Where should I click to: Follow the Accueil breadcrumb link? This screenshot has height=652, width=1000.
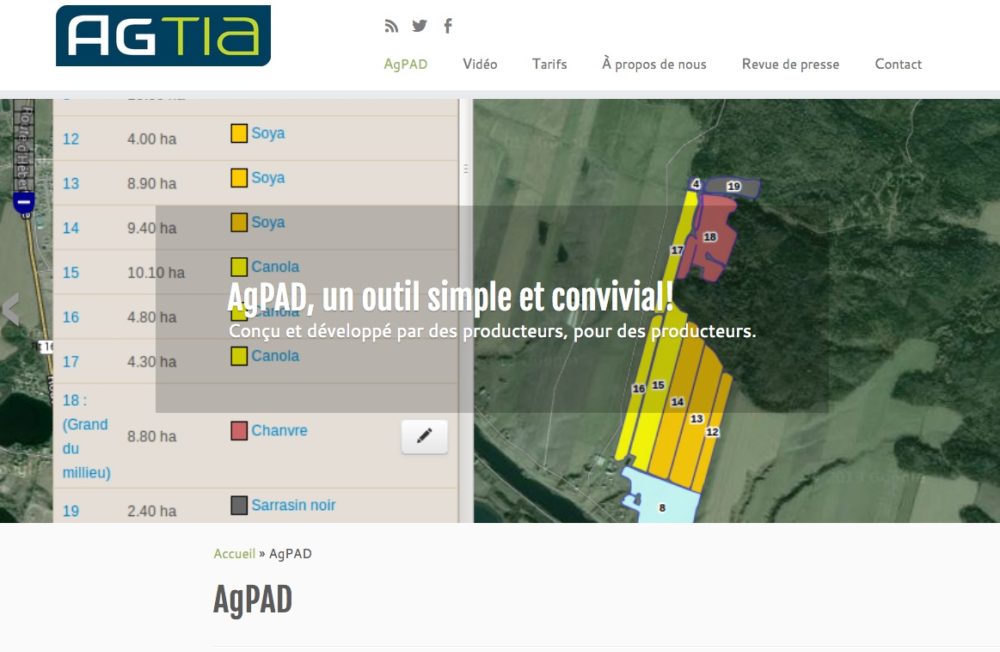[234, 554]
